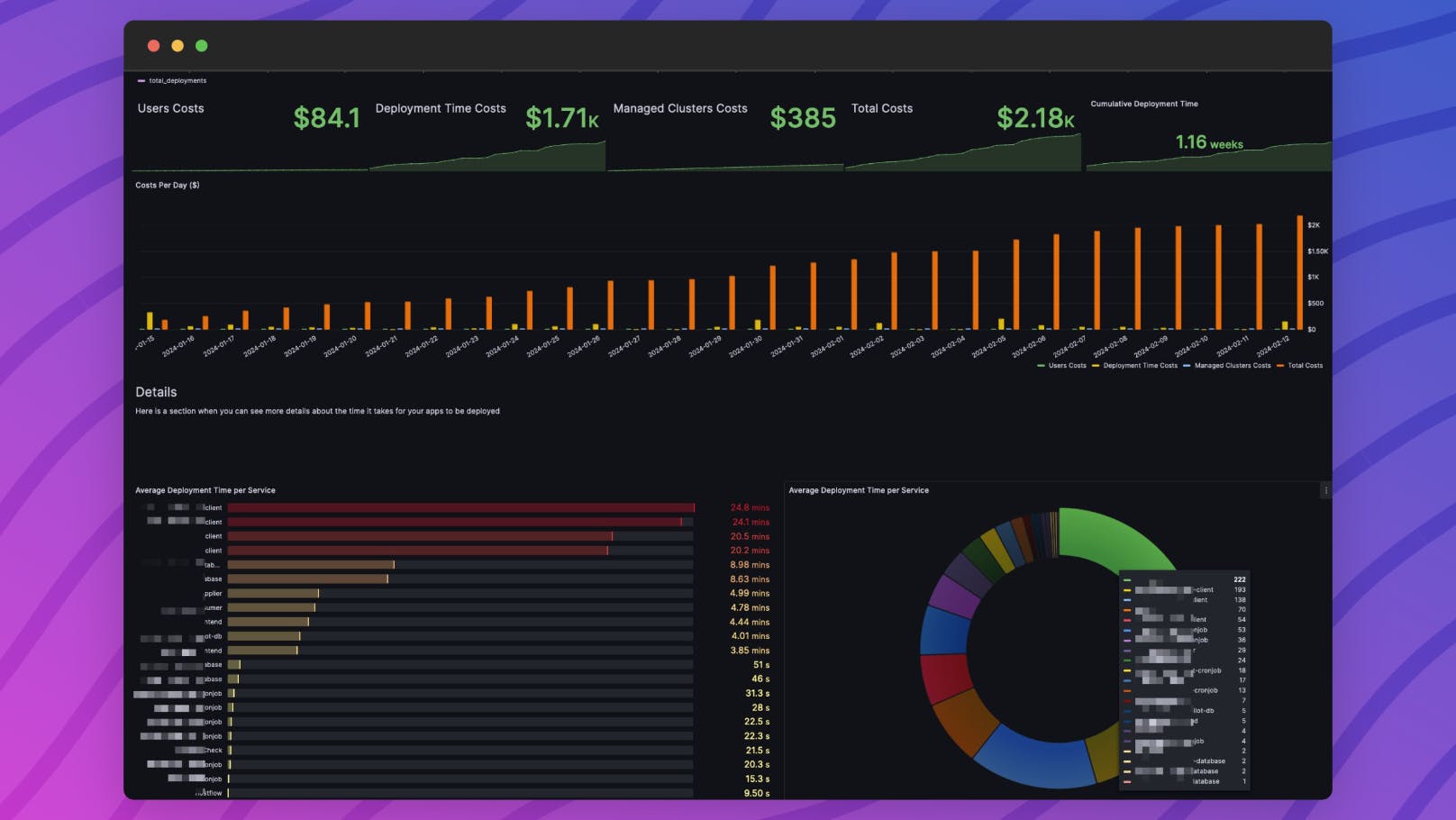The image size is (1456, 820).
Task: Click the yellow color mark beside 18
Action: (1127, 670)
